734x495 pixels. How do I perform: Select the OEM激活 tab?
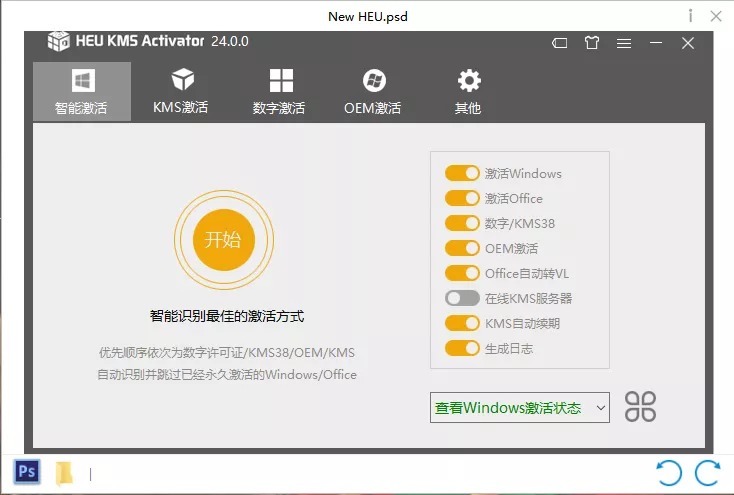pos(373,92)
